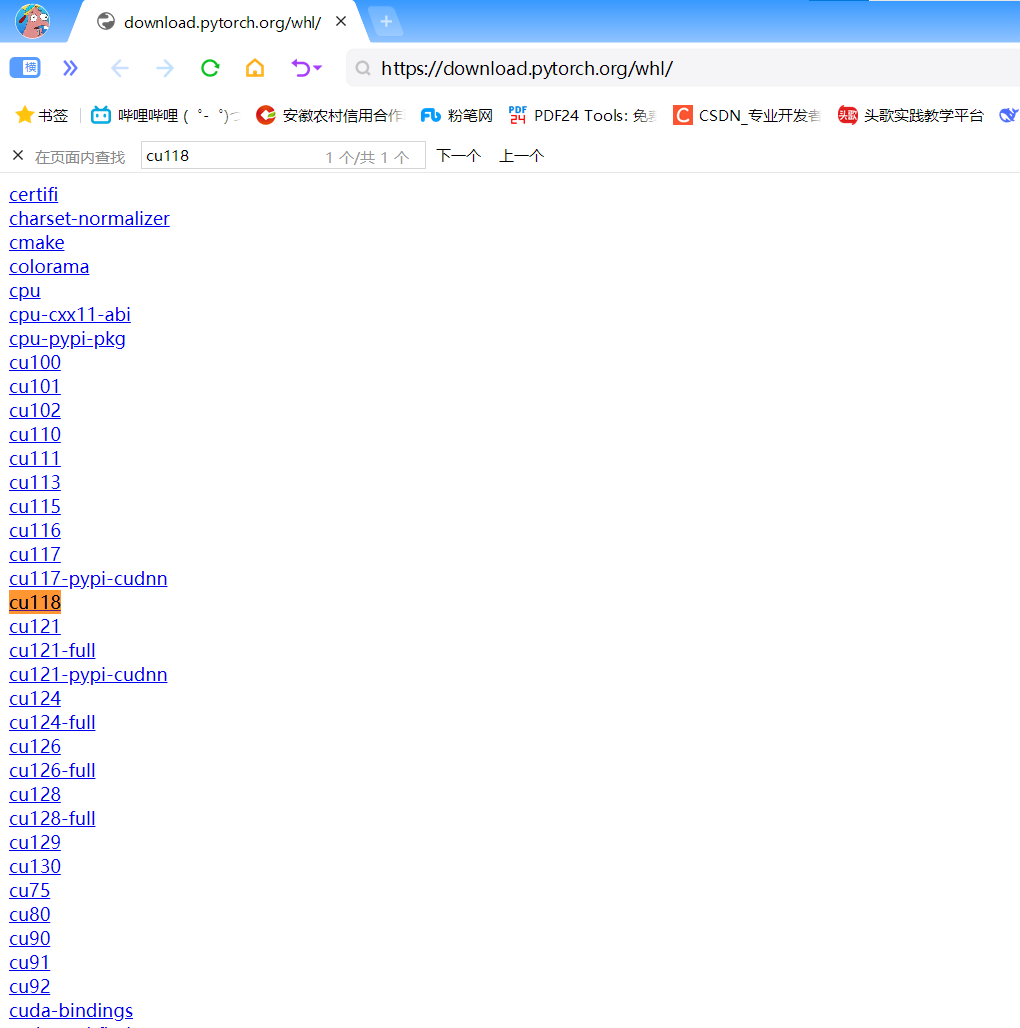Open the cu117-pypi-cudnn link
The image size is (1020, 1028).
[88, 578]
